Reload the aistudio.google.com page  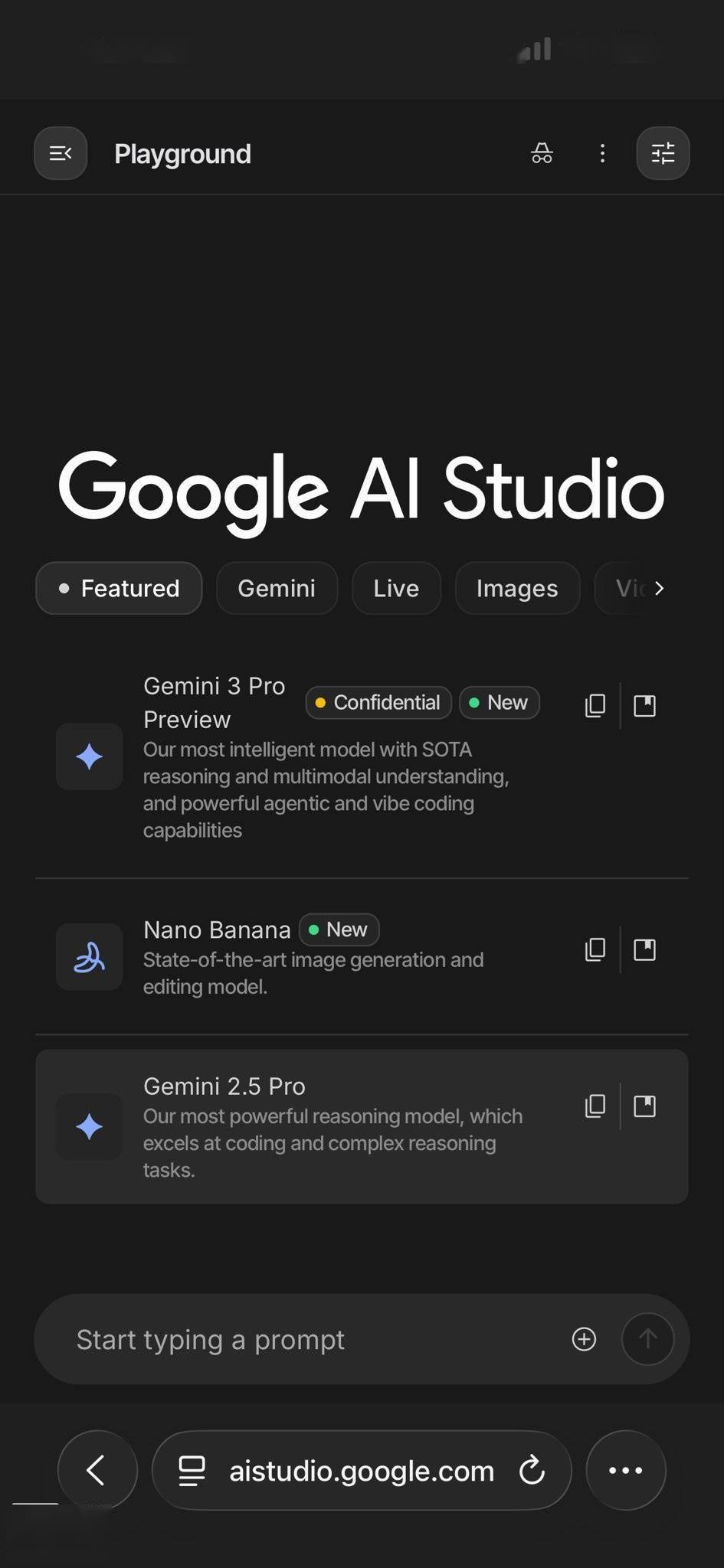pos(532,1470)
